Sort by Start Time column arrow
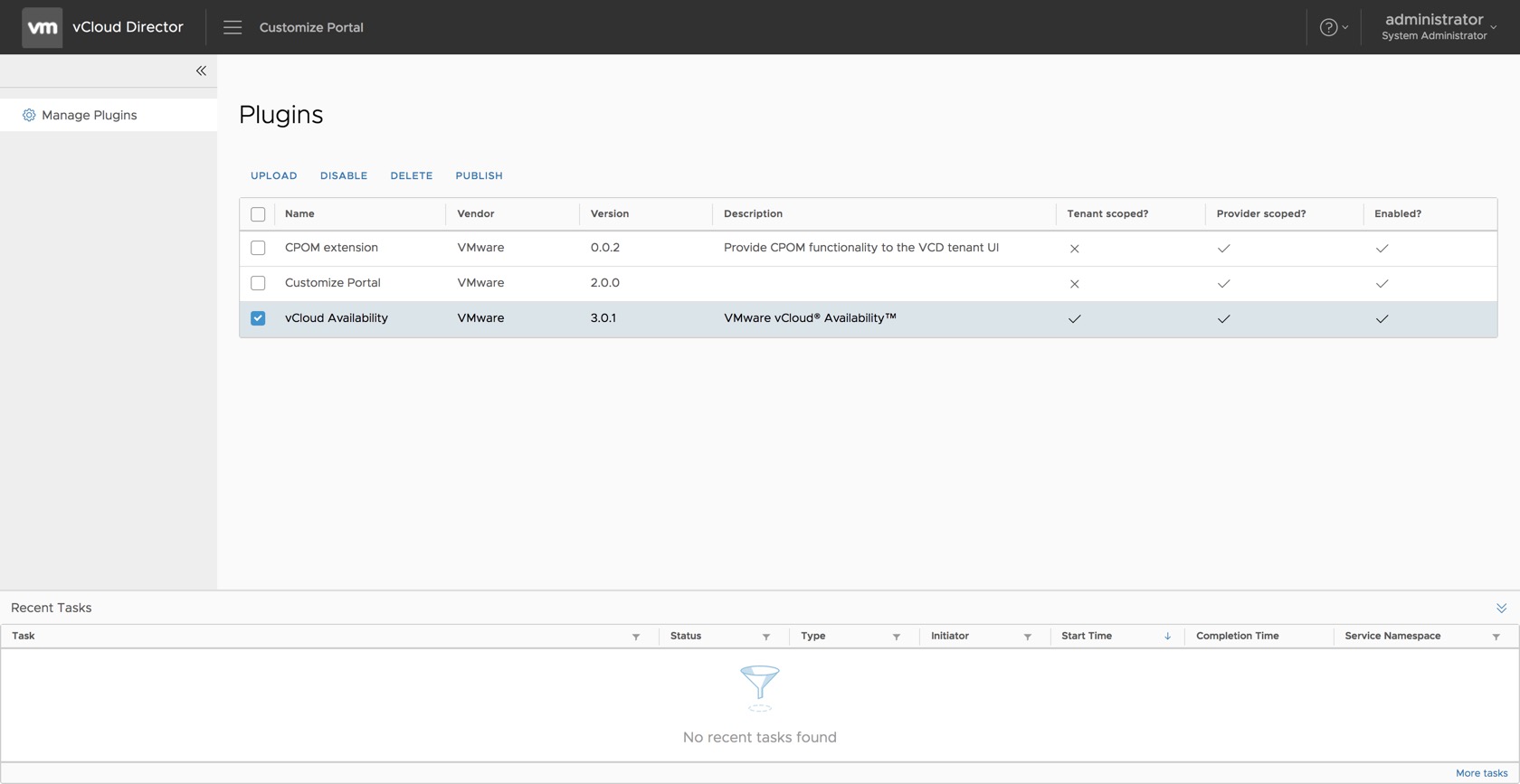Viewport: 1520px width, 784px height. (x=1167, y=637)
